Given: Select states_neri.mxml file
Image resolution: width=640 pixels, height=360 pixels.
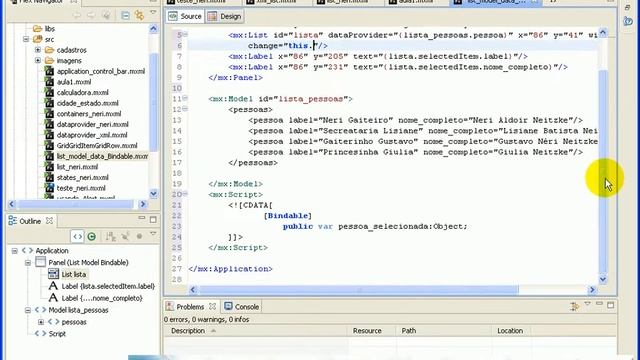Looking at the screenshot, I should point(82,177).
